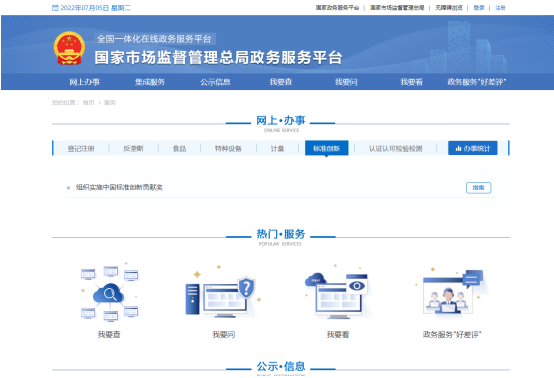Click the calendar icon beside the date
Screen dimensions: 554x378
point(55,8)
